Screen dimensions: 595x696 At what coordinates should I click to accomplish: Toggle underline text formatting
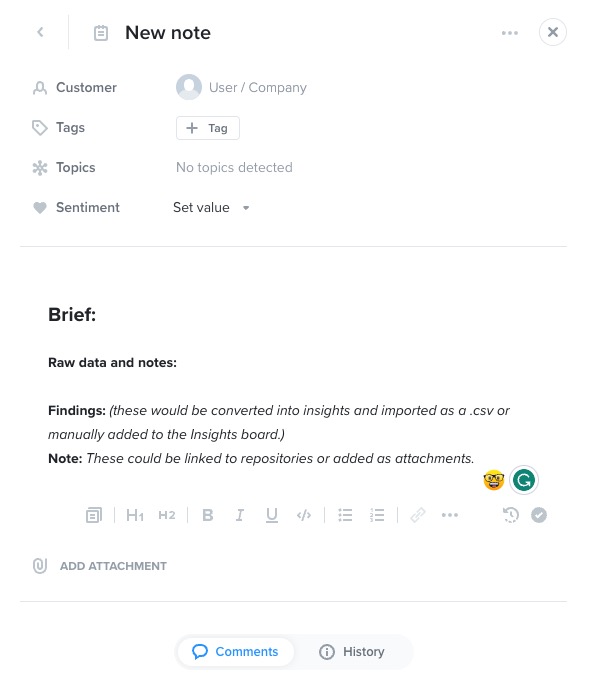[x=272, y=515]
